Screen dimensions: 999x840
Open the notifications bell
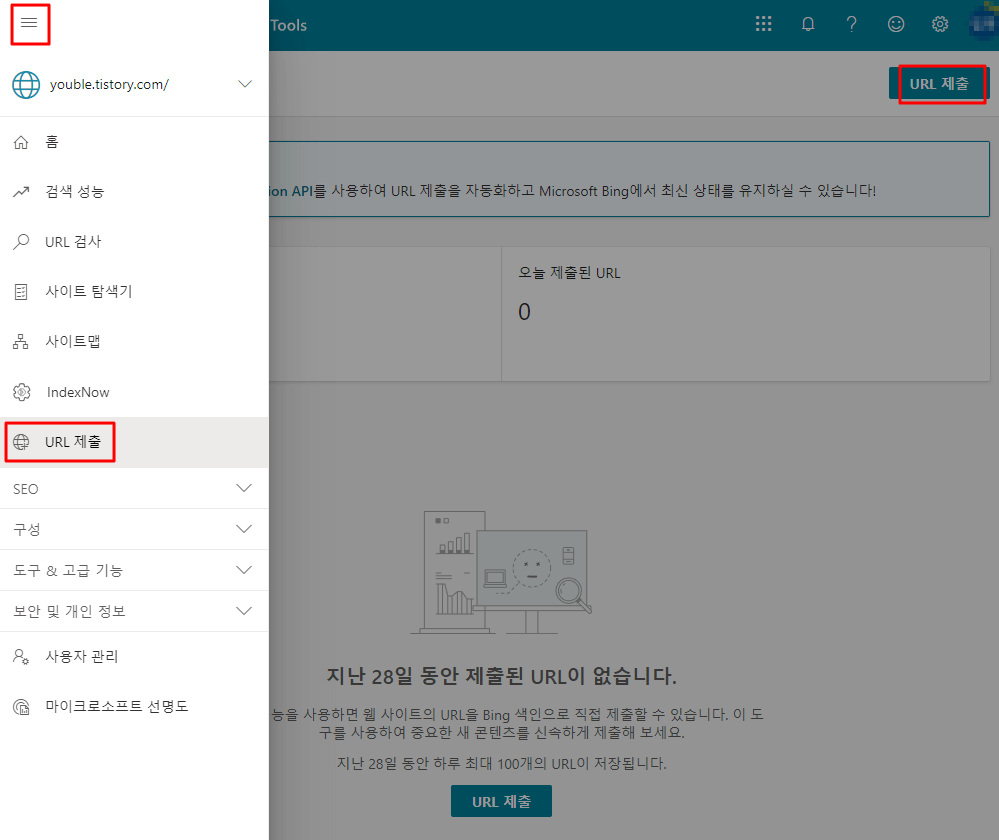807,23
